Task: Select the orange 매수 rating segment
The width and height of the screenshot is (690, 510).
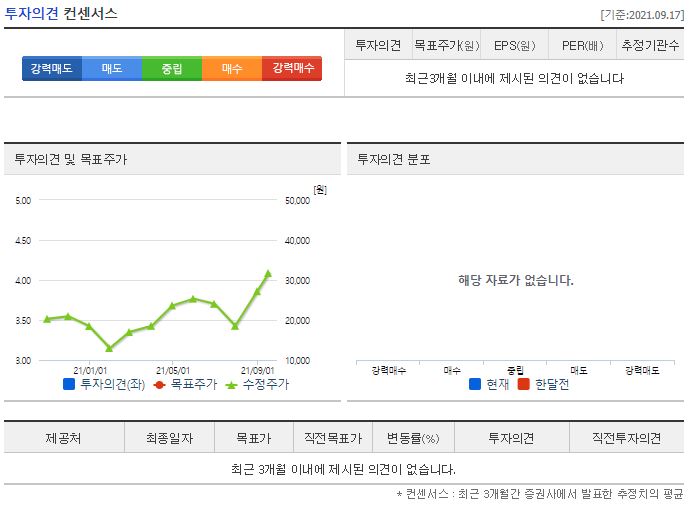Action: click(232, 68)
